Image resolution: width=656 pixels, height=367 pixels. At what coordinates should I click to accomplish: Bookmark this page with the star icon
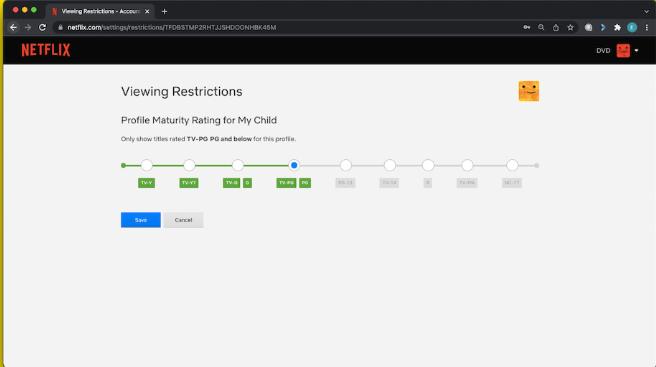tap(570, 27)
